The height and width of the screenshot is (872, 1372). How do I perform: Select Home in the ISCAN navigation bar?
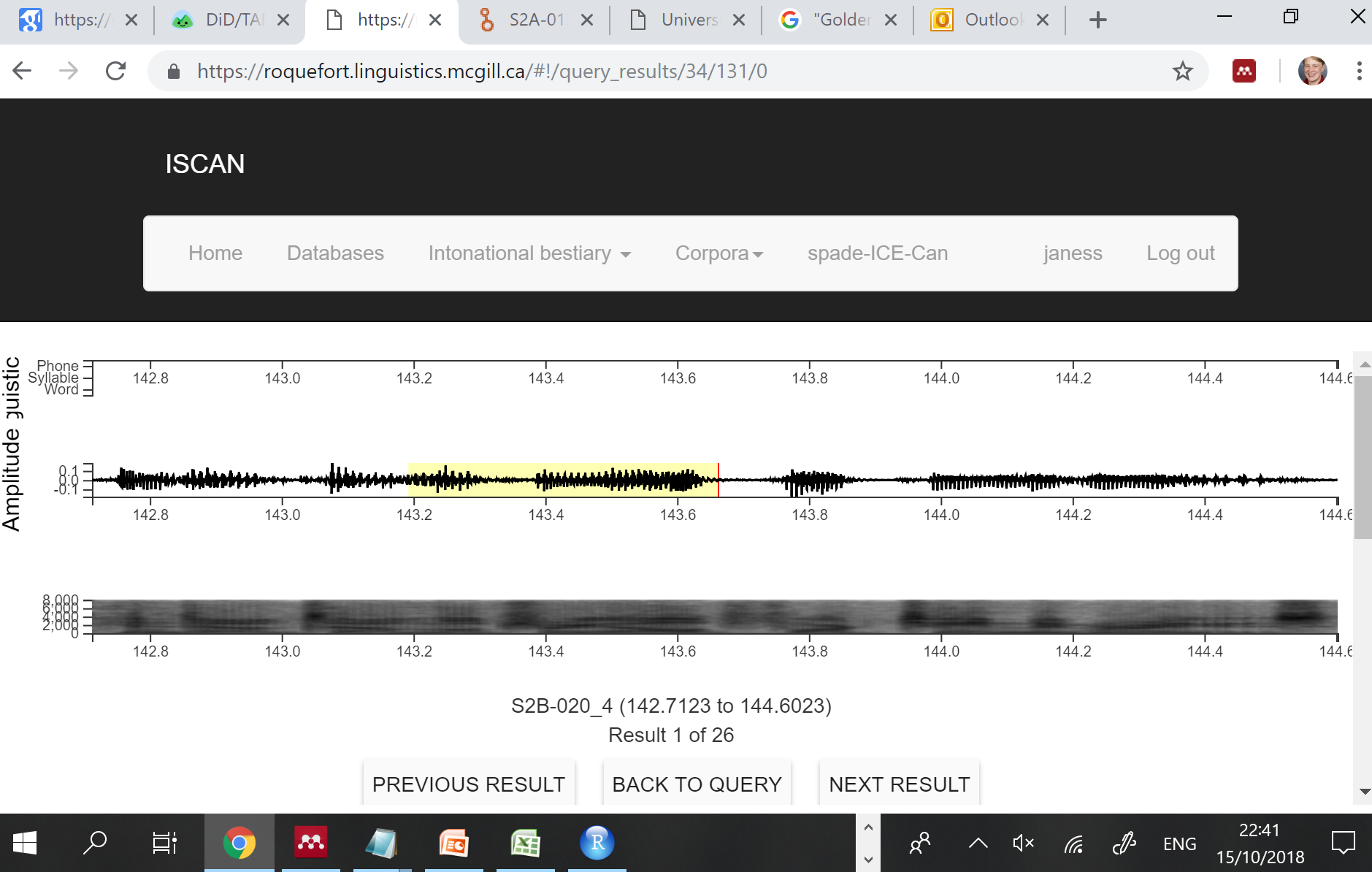[215, 253]
